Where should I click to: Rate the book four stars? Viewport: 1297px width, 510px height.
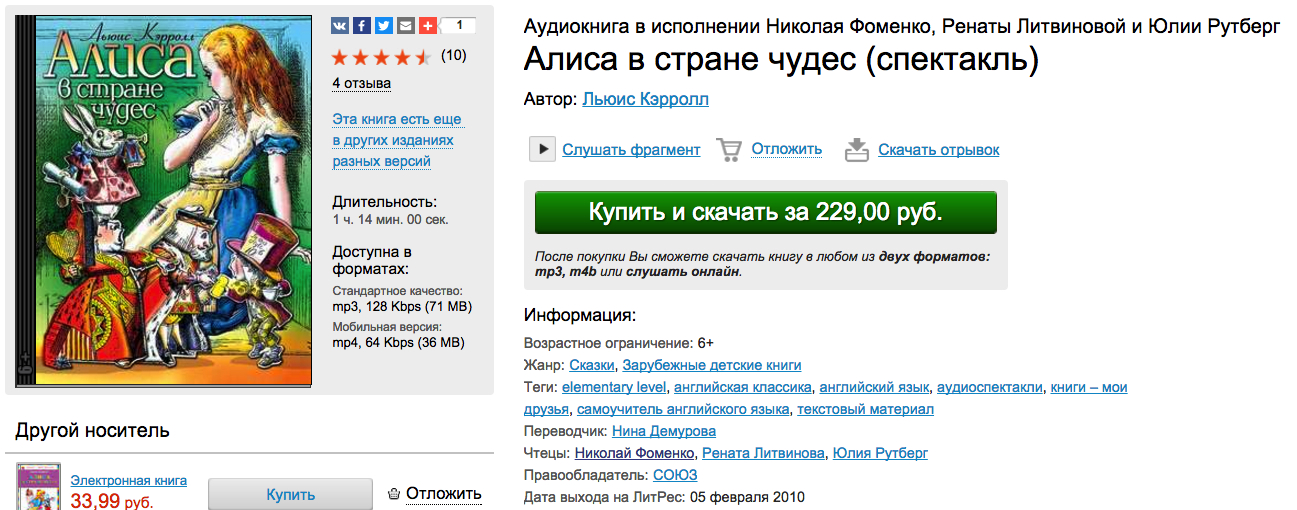coord(403,56)
